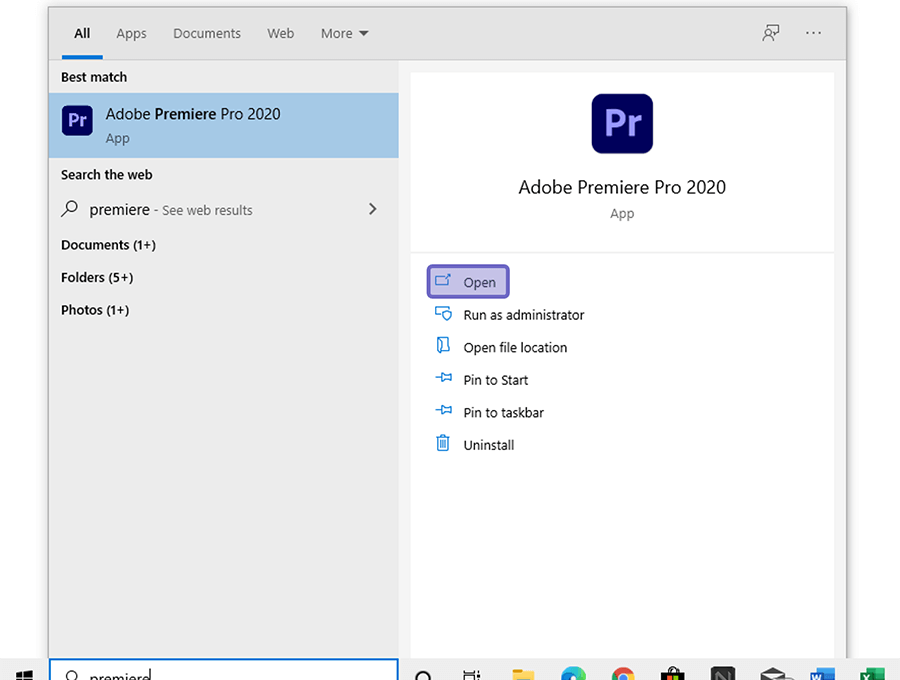
Task: Open Microsoft Store from the taskbar
Action: tap(673, 673)
